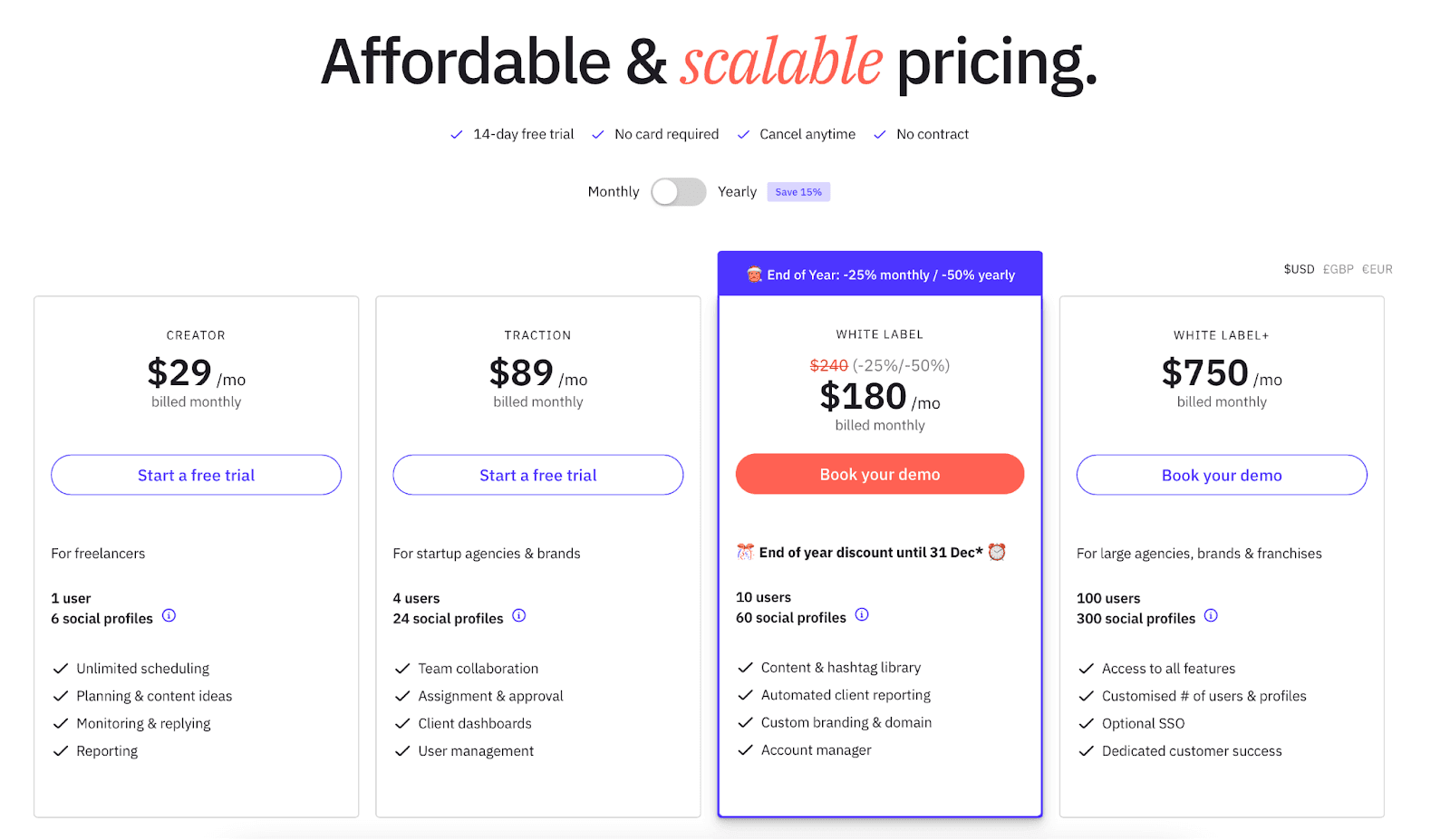The height and width of the screenshot is (840, 1450).
Task: Switch currency to $USD
Action: tap(1299, 269)
